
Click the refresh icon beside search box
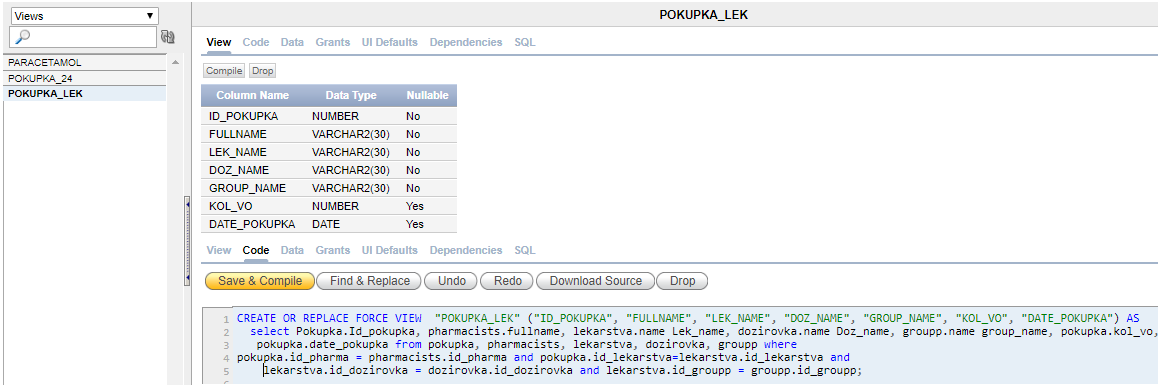coord(168,36)
